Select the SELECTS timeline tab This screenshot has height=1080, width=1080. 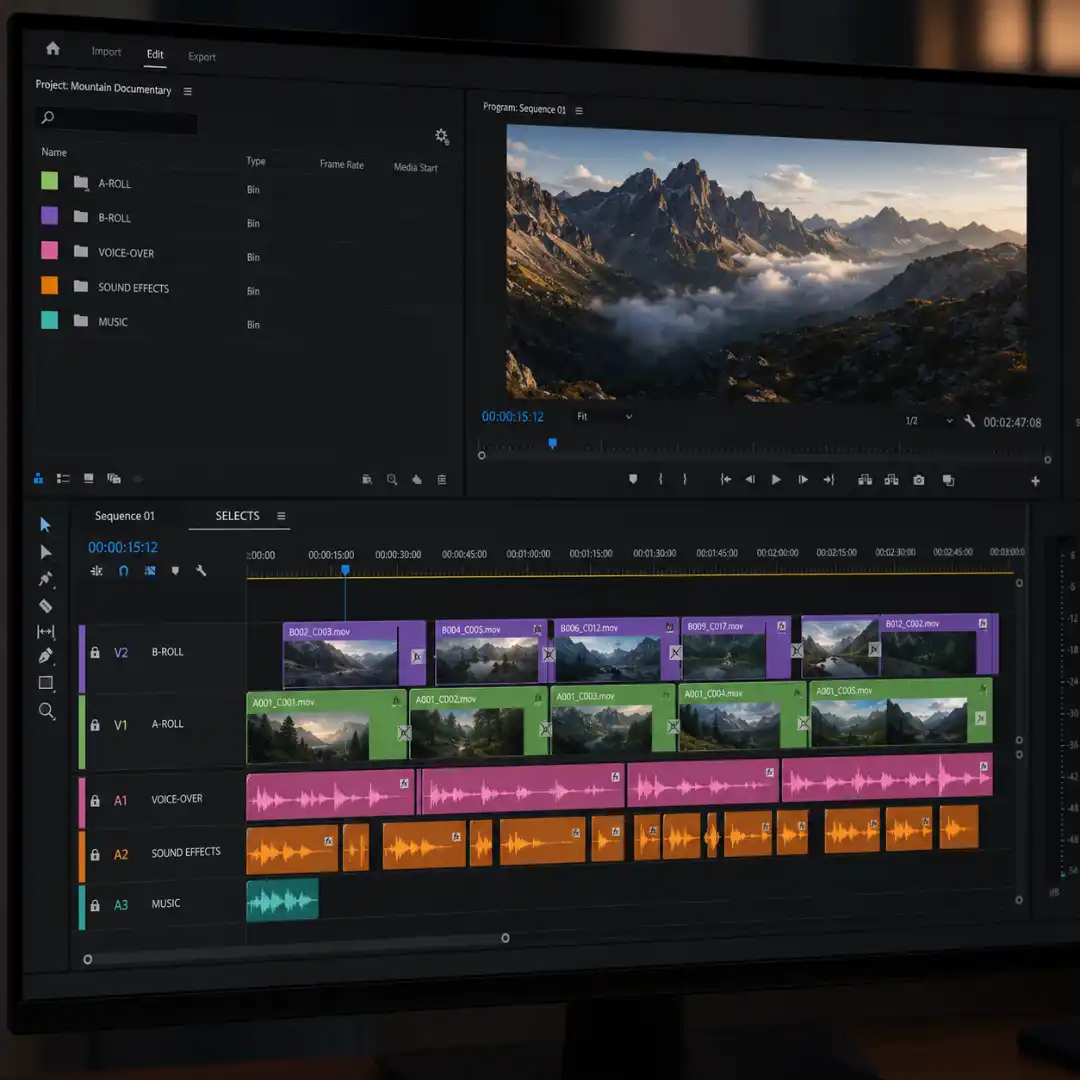pyautogui.click(x=238, y=516)
